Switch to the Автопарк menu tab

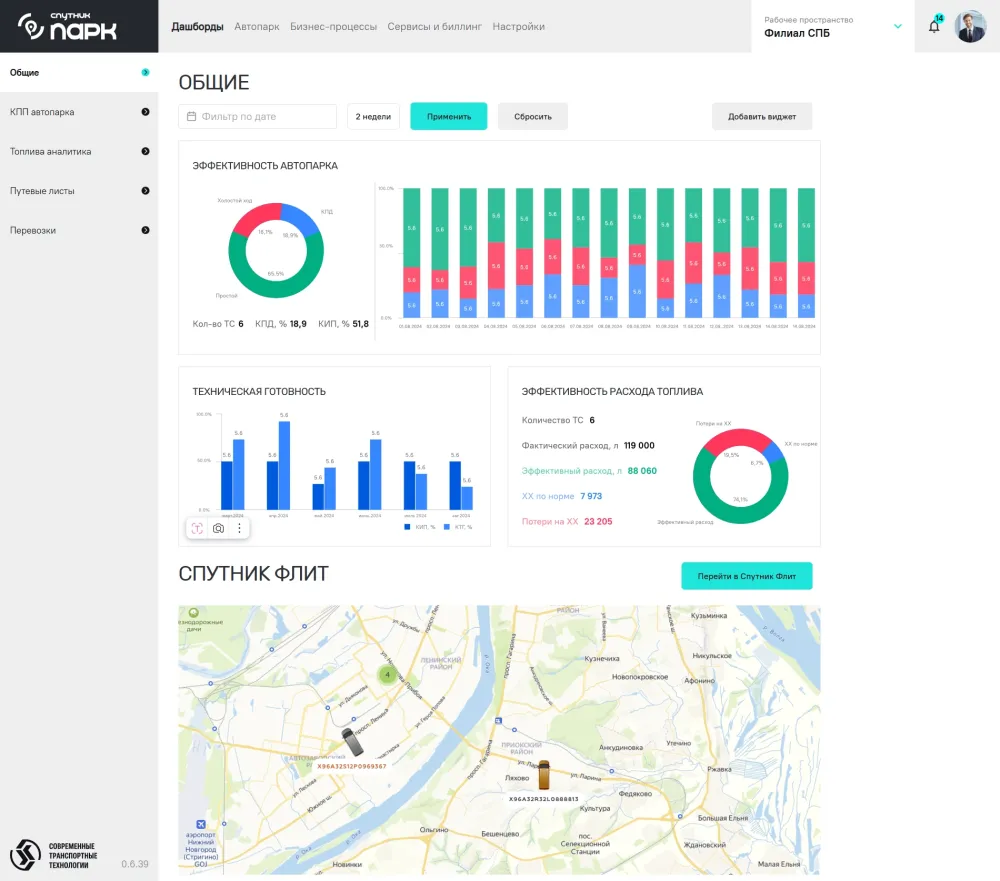coord(257,27)
